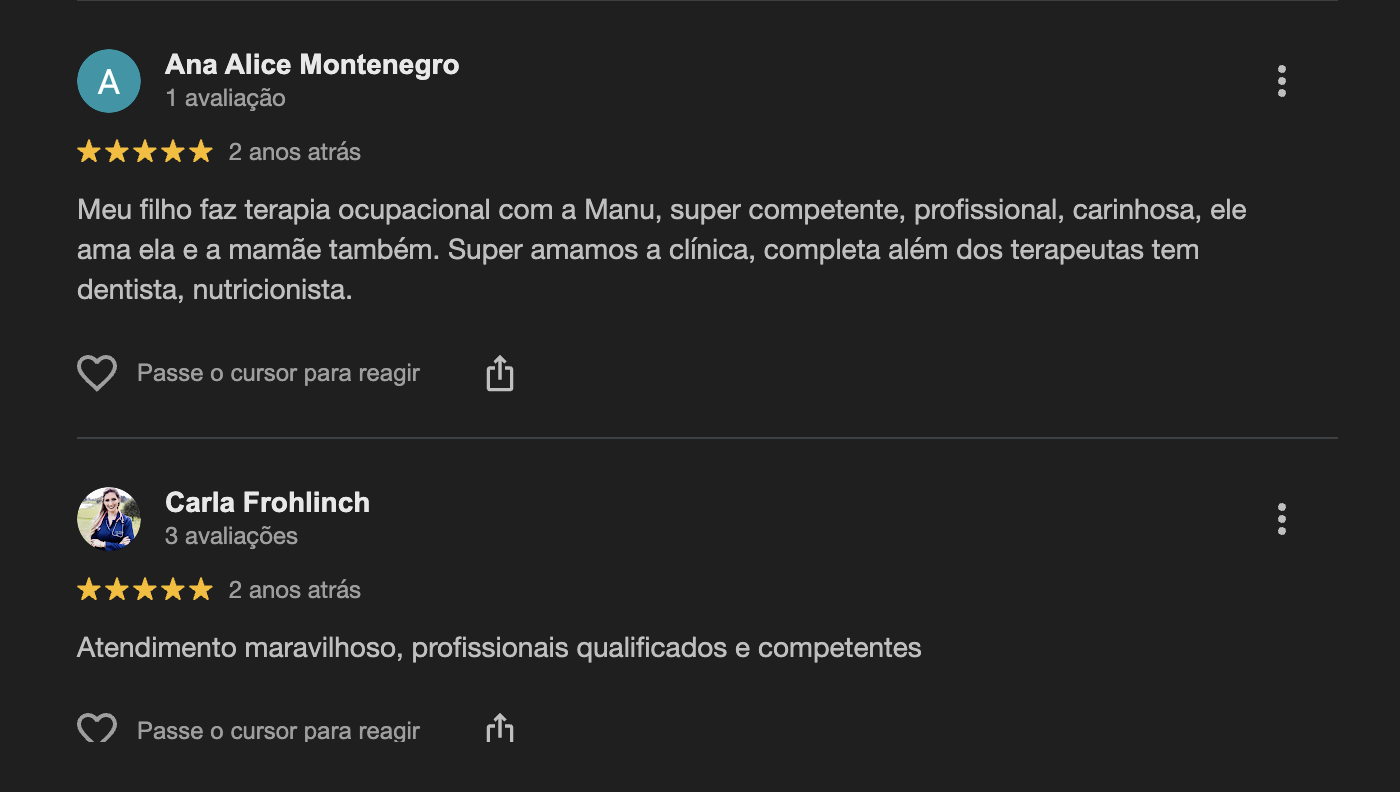The image size is (1400, 792).
Task: Click '3 avaliações' under Carla Frohlinch
Action: click(x=231, y=536)
